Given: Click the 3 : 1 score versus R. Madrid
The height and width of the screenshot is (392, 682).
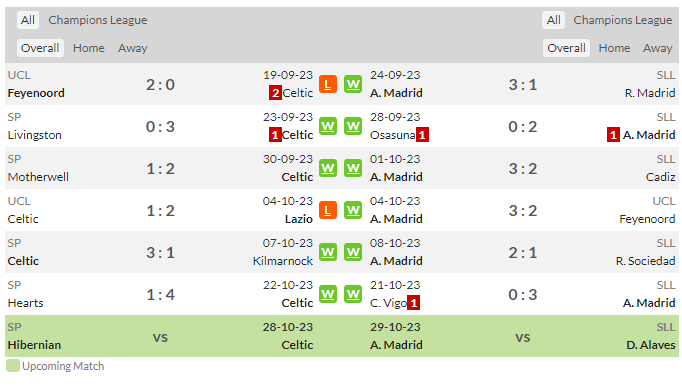Looking at the screenshot, I should tap(523, 84).
